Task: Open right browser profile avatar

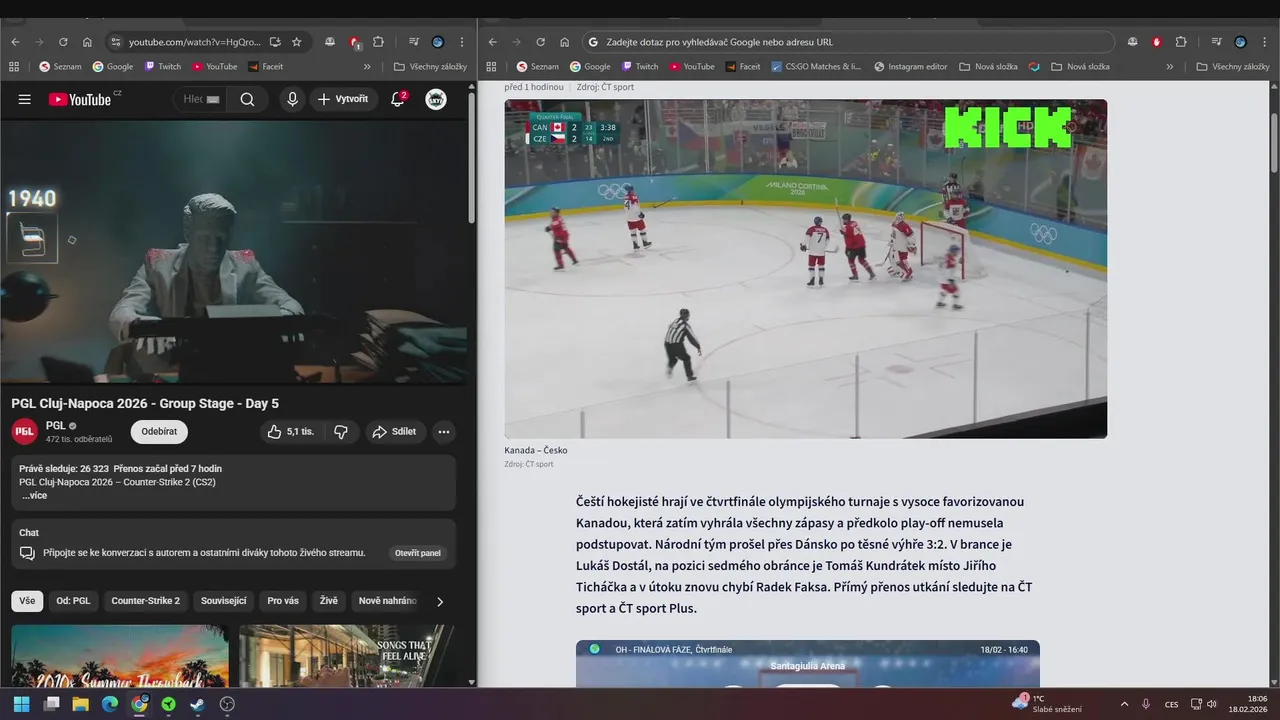Action: tap(1240, 42)
